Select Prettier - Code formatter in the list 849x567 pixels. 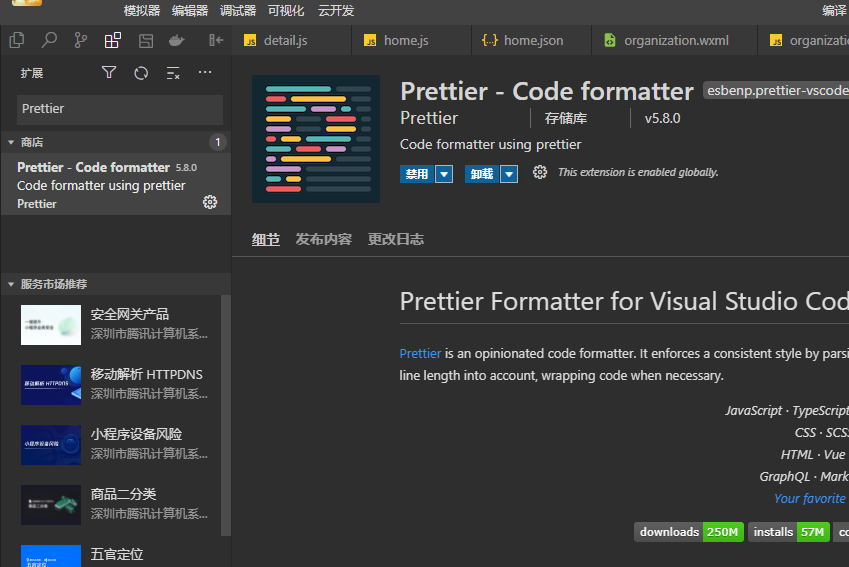(x=116, y=185)
